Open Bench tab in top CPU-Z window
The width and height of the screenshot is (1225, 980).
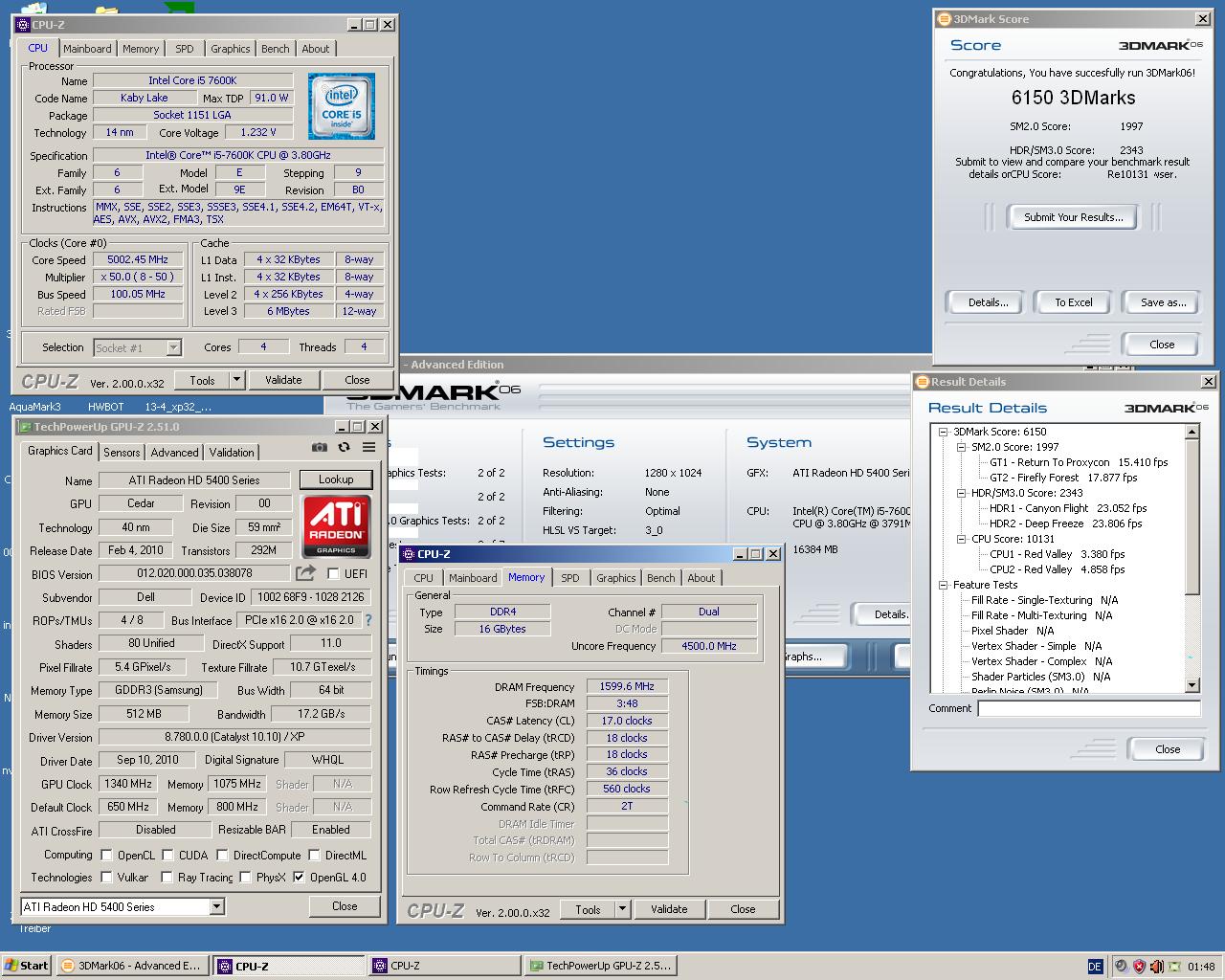point(275,49)
